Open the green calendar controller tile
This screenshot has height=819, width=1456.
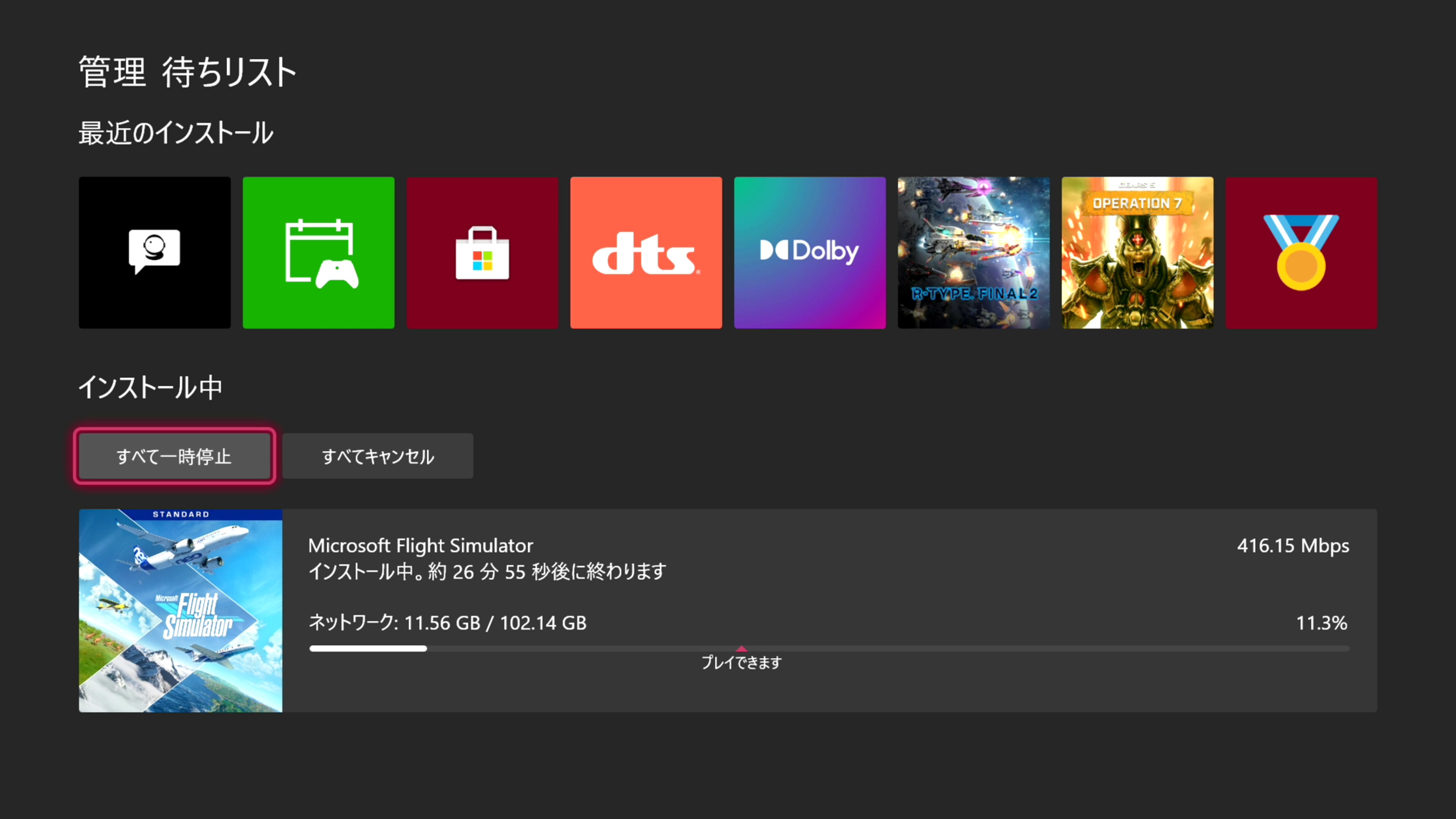[x=318, y=252]
